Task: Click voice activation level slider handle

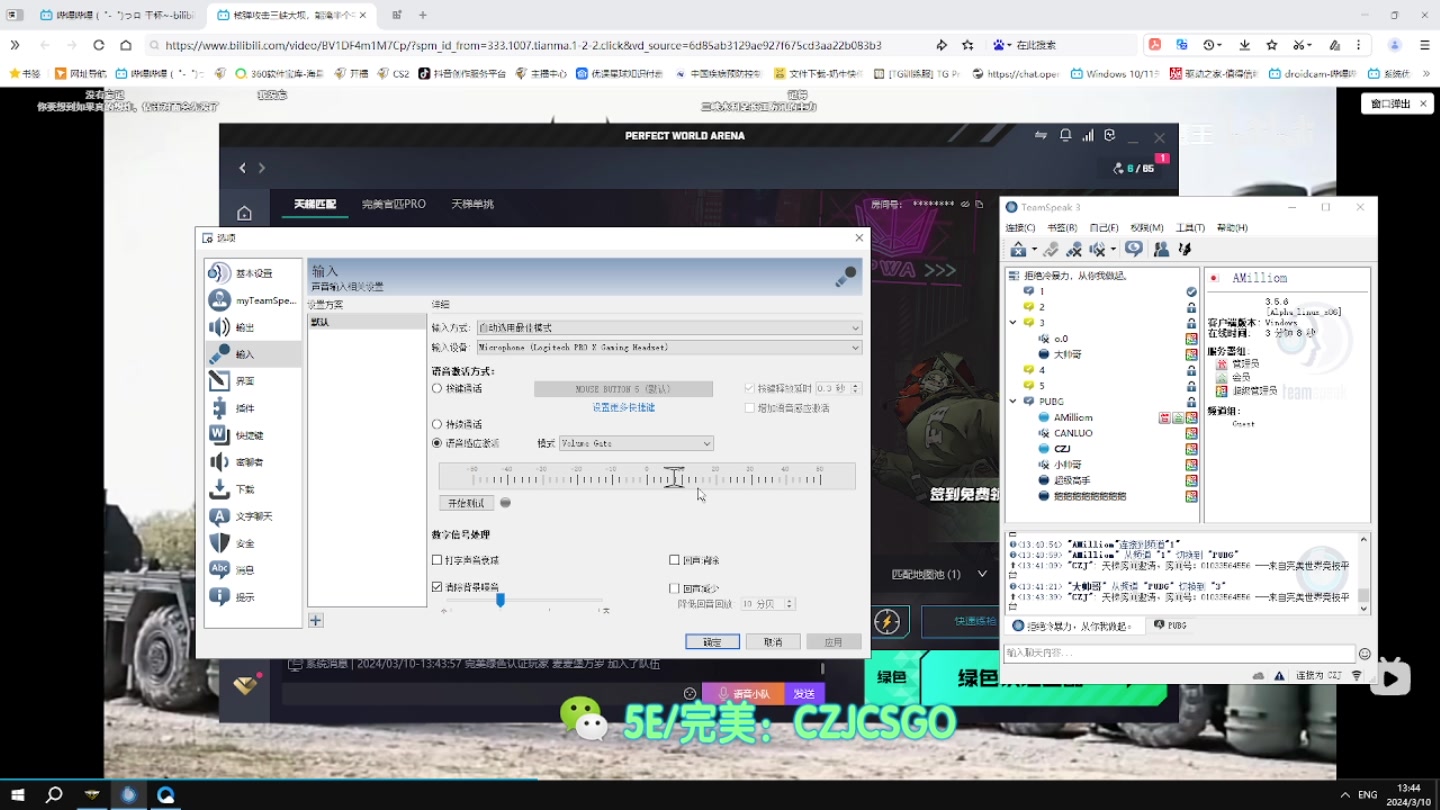Action: [x=675, y=477]
